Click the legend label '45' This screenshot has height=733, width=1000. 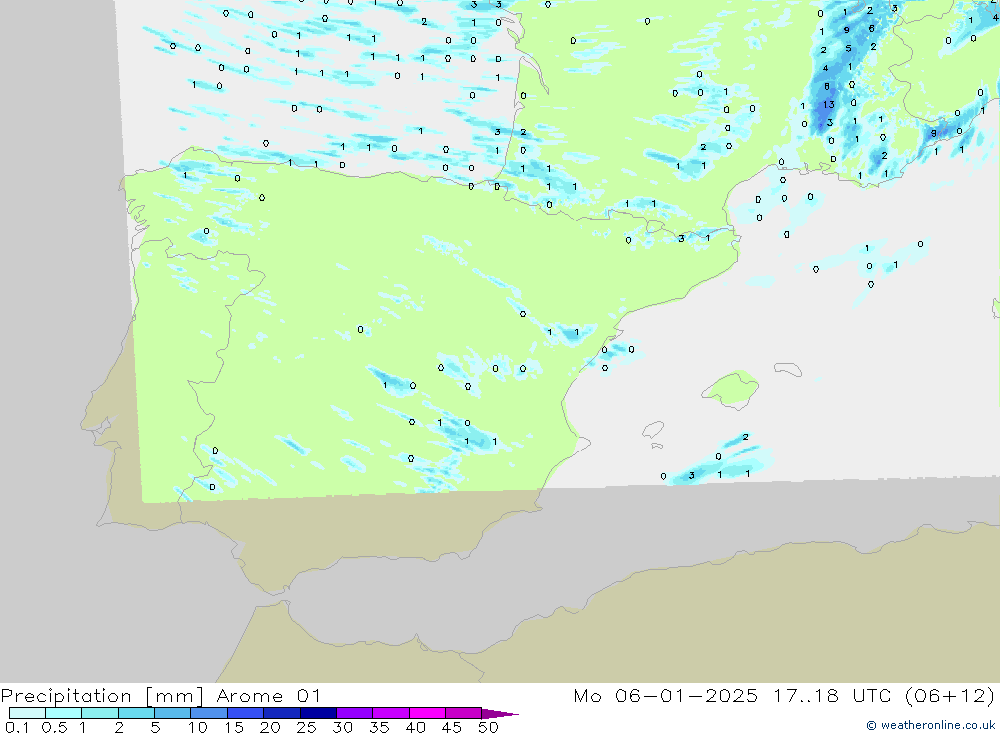(x=452, y=727)
